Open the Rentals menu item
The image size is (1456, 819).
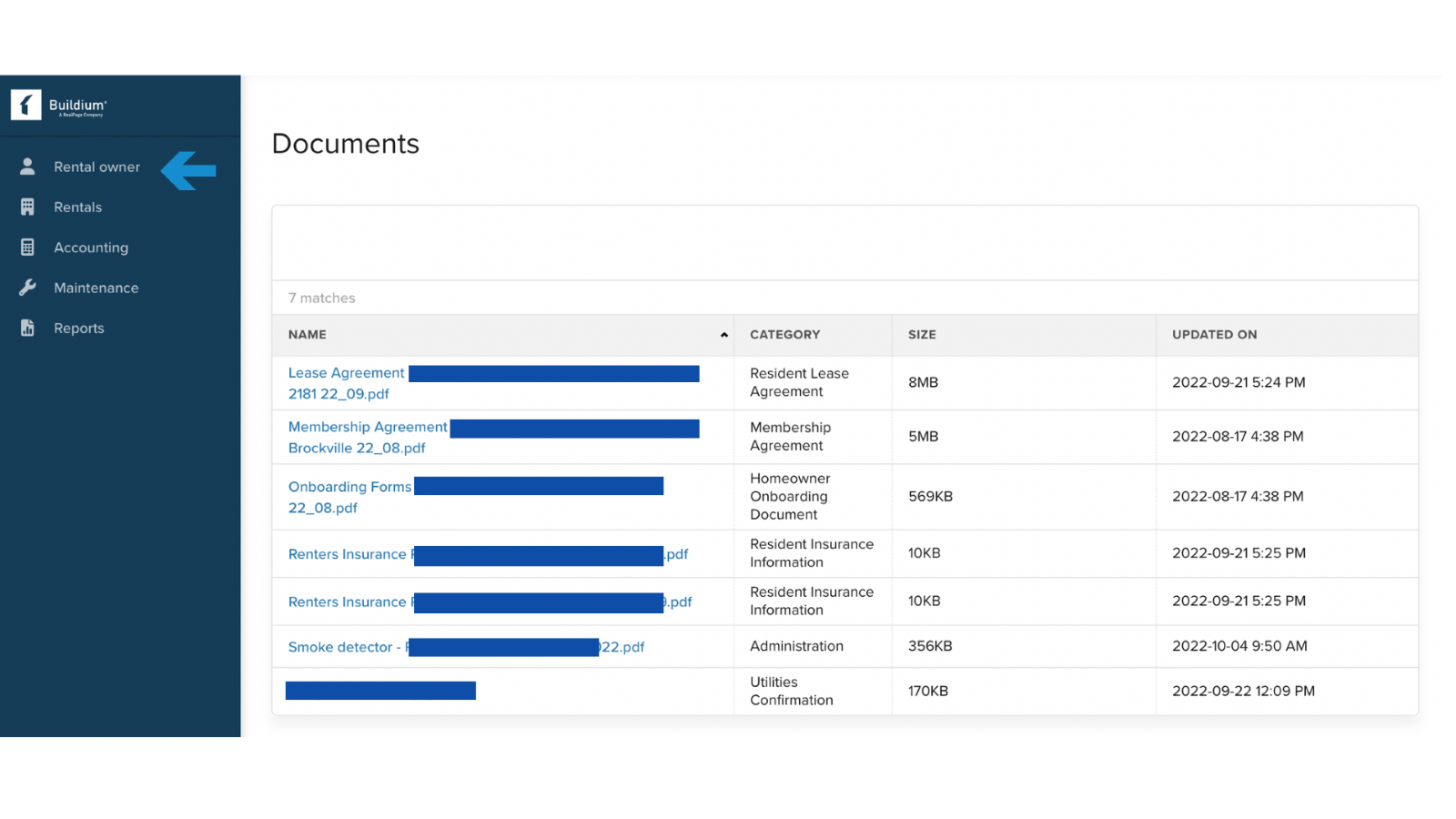(x=77, y=207)
